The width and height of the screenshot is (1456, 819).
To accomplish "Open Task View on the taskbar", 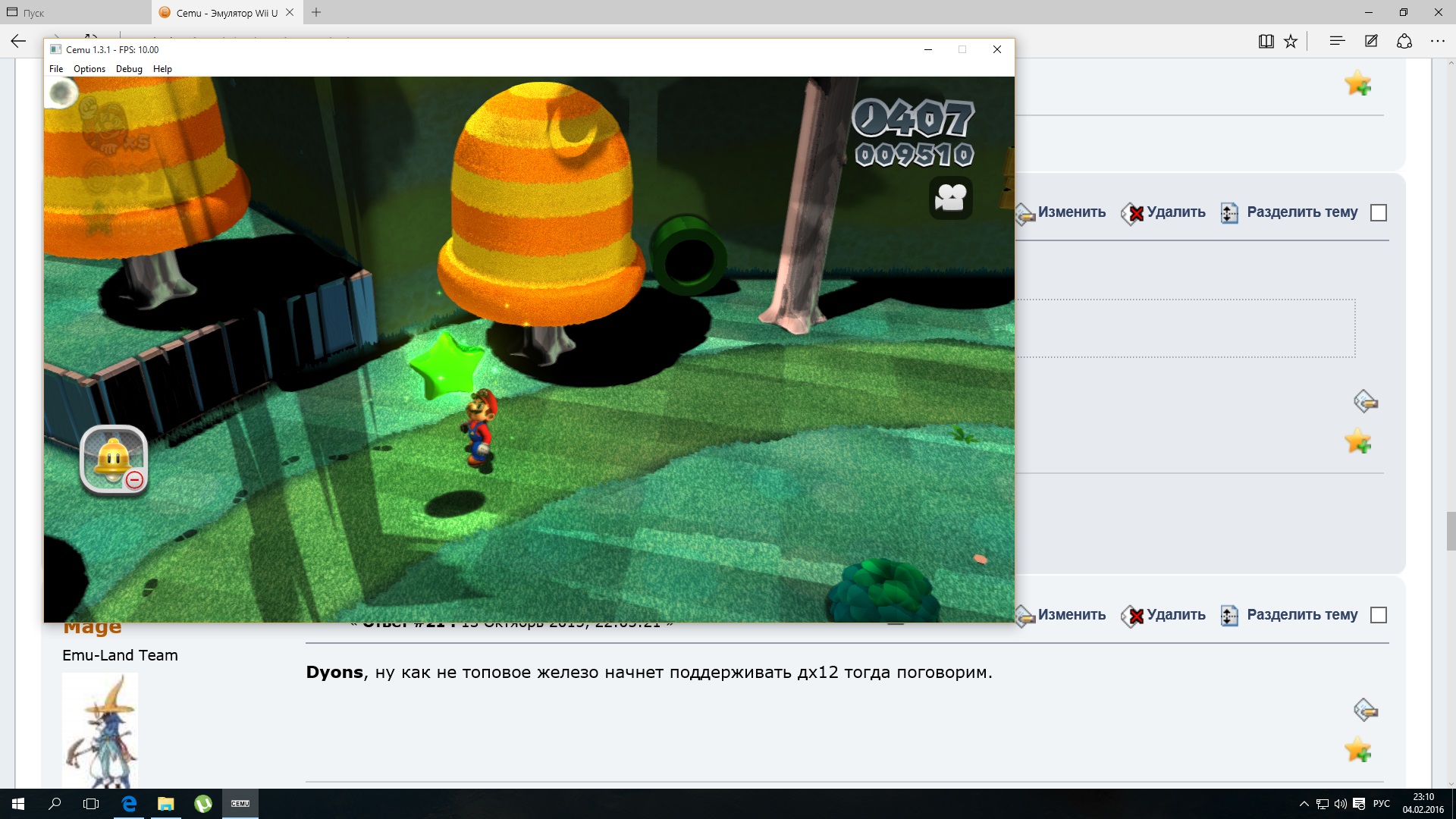I will 91,804.
